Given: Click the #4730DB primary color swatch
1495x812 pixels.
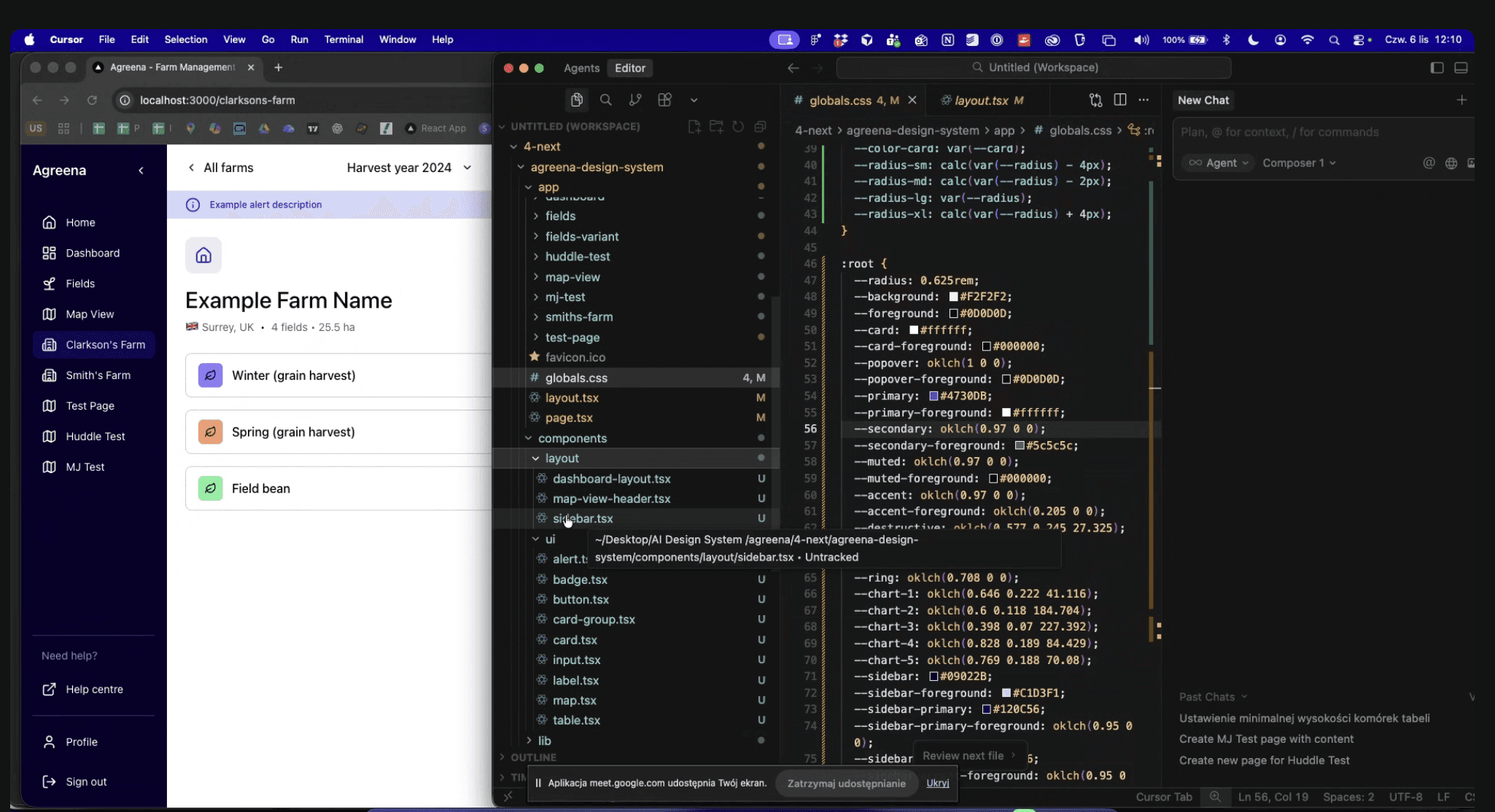Looking at the screenshot, I should pyautogui.click(x=933, y=397).
